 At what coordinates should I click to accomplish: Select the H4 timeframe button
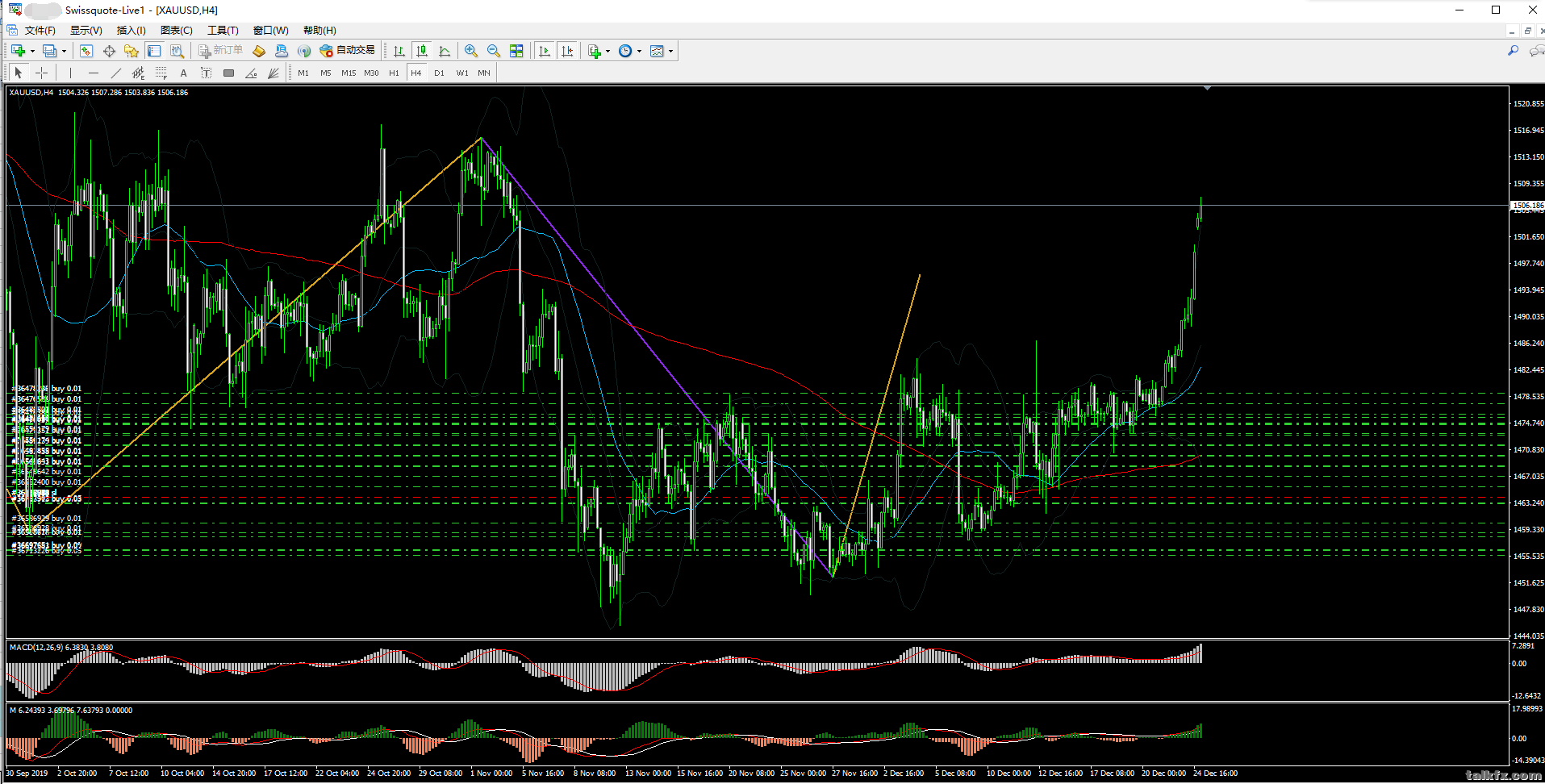click(416, 73)
